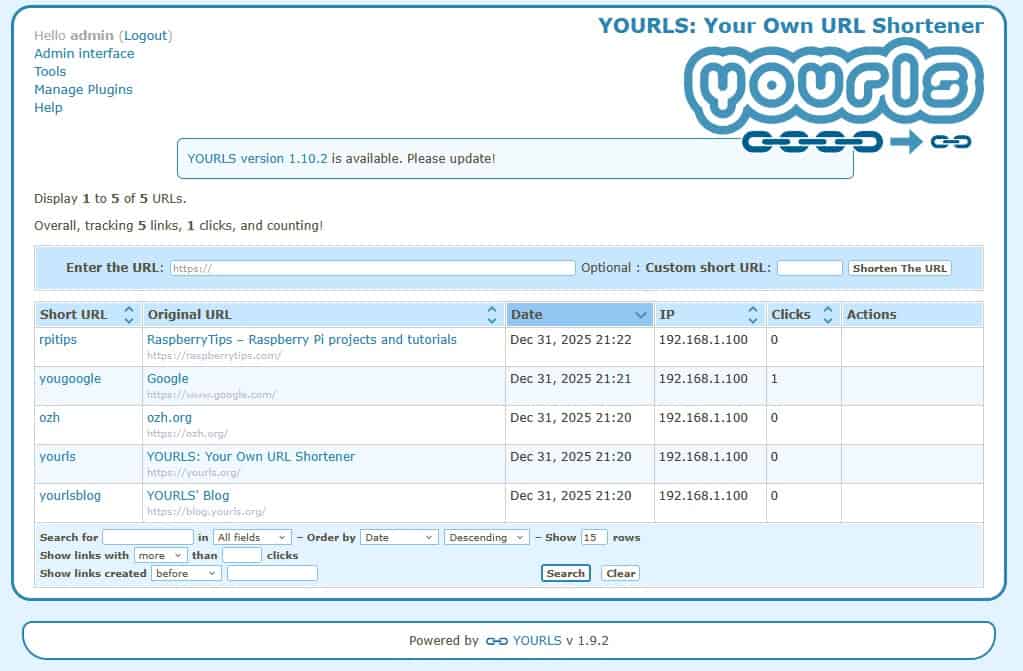Go to Manage Plugins
This screenshot has height=671, width=1023.
tap(83, 90)
